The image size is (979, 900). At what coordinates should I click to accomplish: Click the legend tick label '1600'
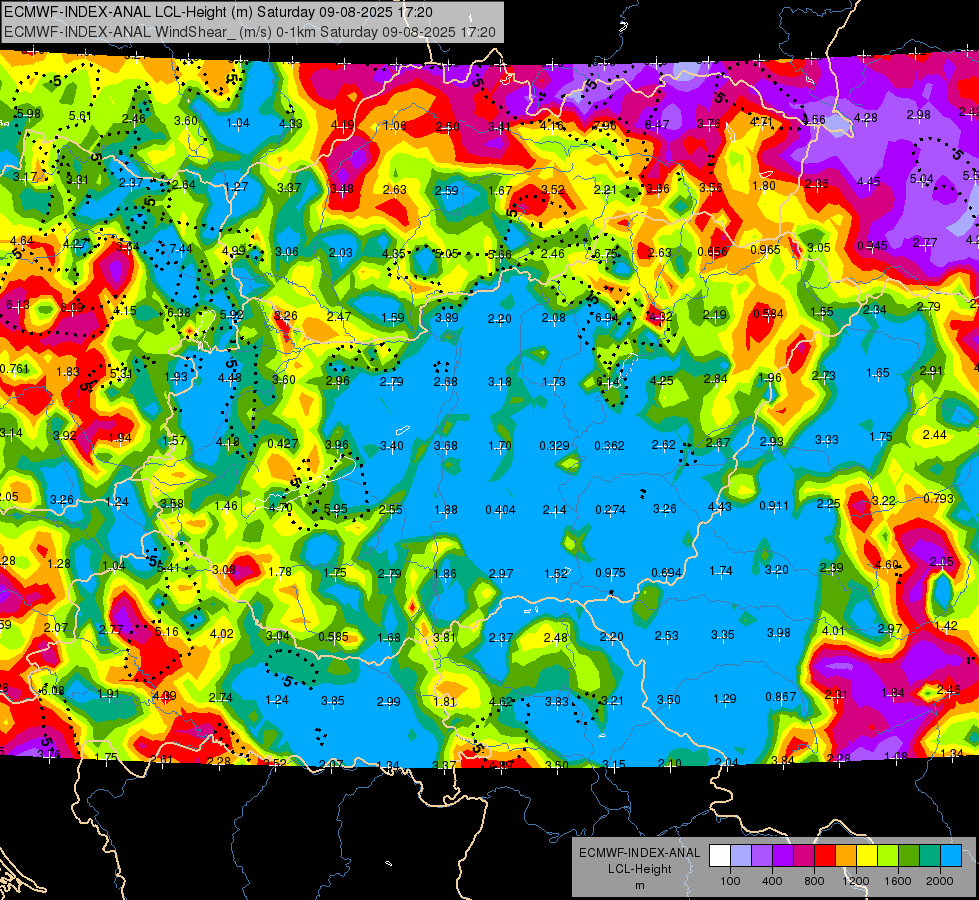(x=898, y=881)
